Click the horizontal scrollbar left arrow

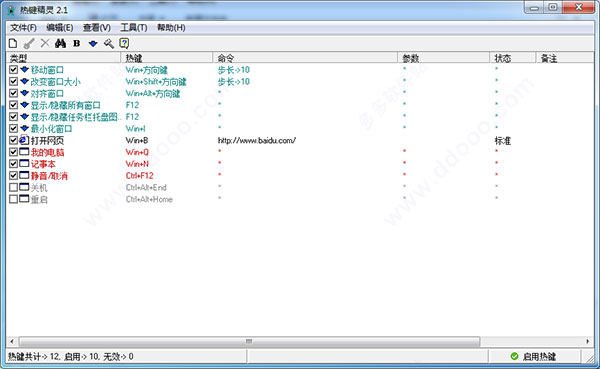(x=12, y=341)
